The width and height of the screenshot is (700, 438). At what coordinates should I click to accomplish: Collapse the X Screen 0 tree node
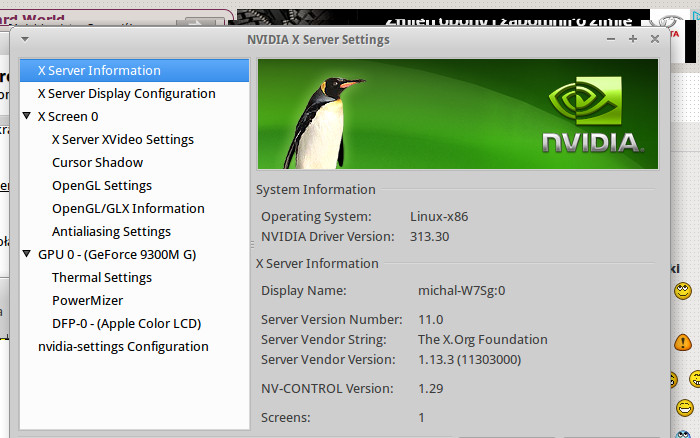pyautogui.click(x=27, y=116)
